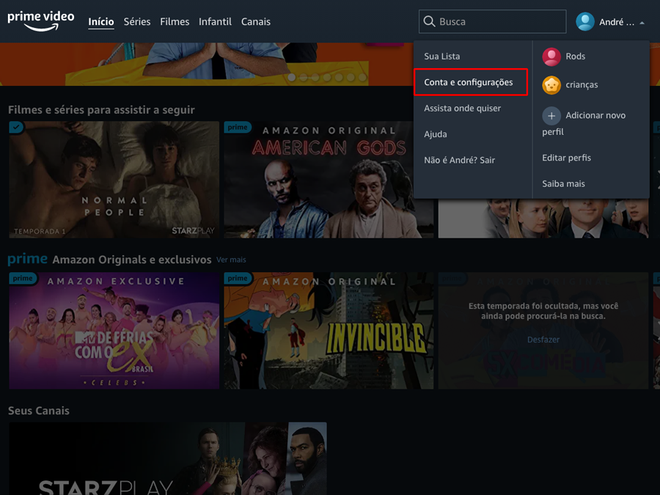Open the Início tab
This screenshot has width=660, height=495.
click(x=101, y=21)
